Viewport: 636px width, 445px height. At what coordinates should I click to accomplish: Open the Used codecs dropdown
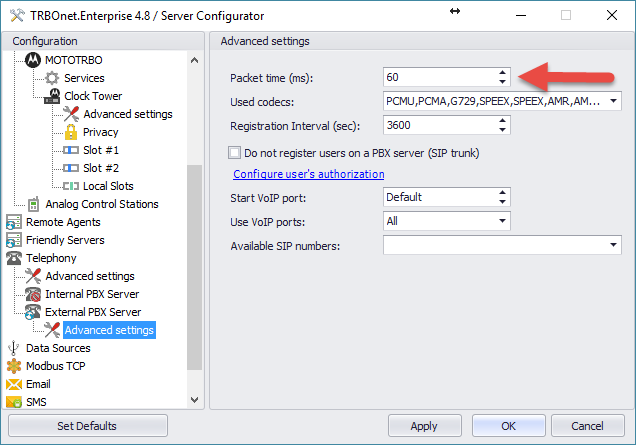pyautogui.click(x=613, y=101)
